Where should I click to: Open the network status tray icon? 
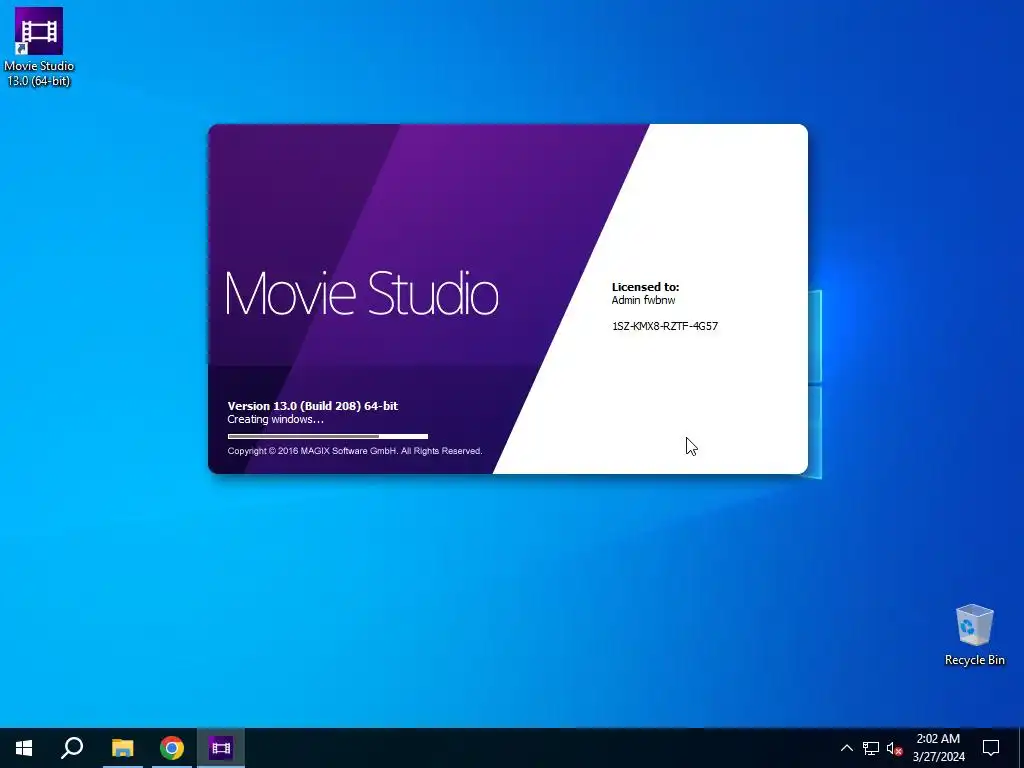pos(871,748)
